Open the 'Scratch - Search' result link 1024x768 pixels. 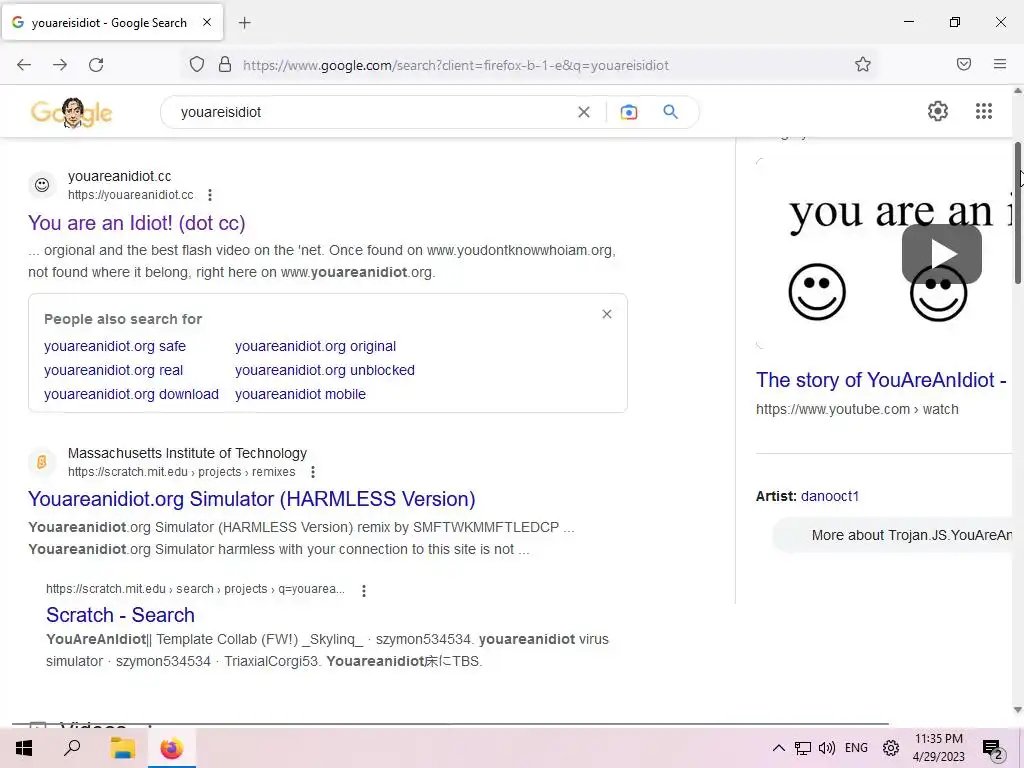pyautogui.click(x=120, y=615)
